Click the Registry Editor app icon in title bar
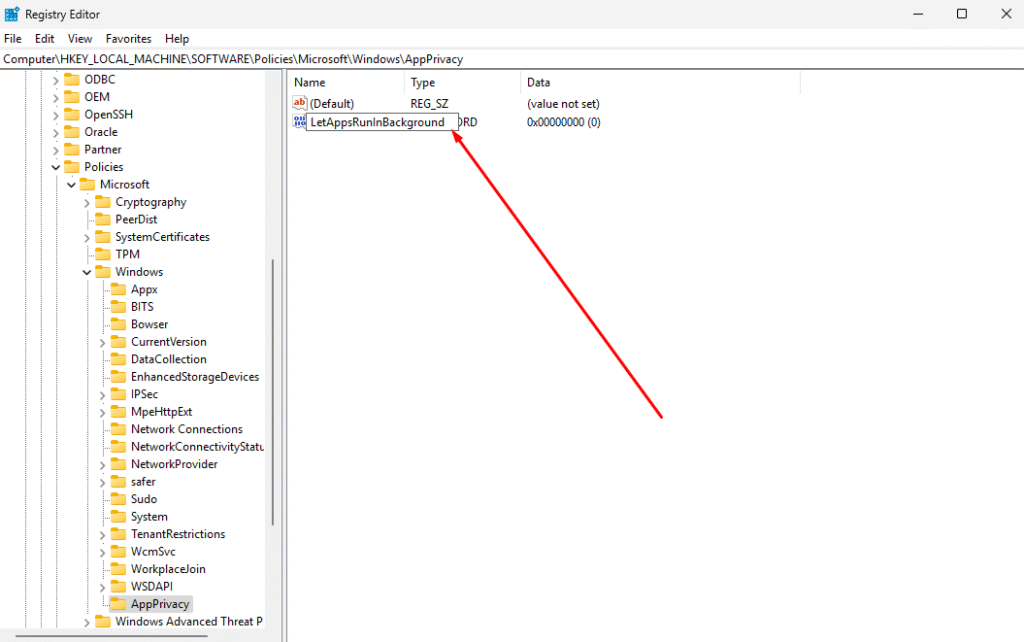 (12, 14)
